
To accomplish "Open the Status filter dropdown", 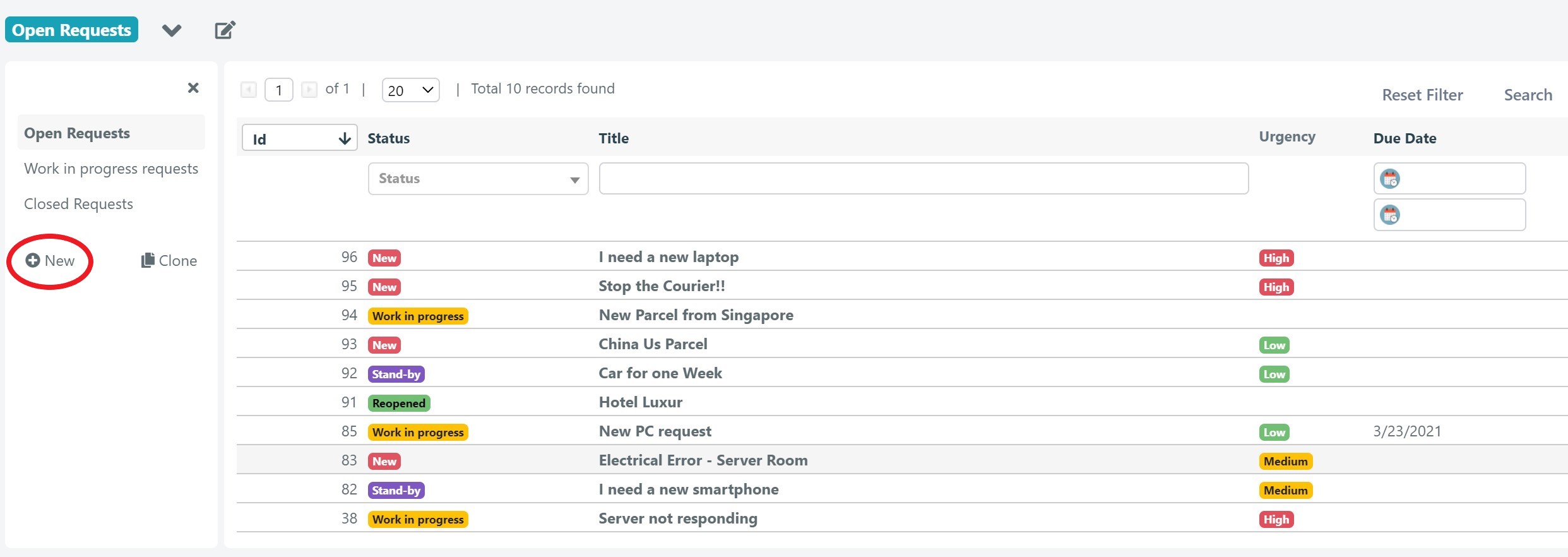I will coord(478,179).
